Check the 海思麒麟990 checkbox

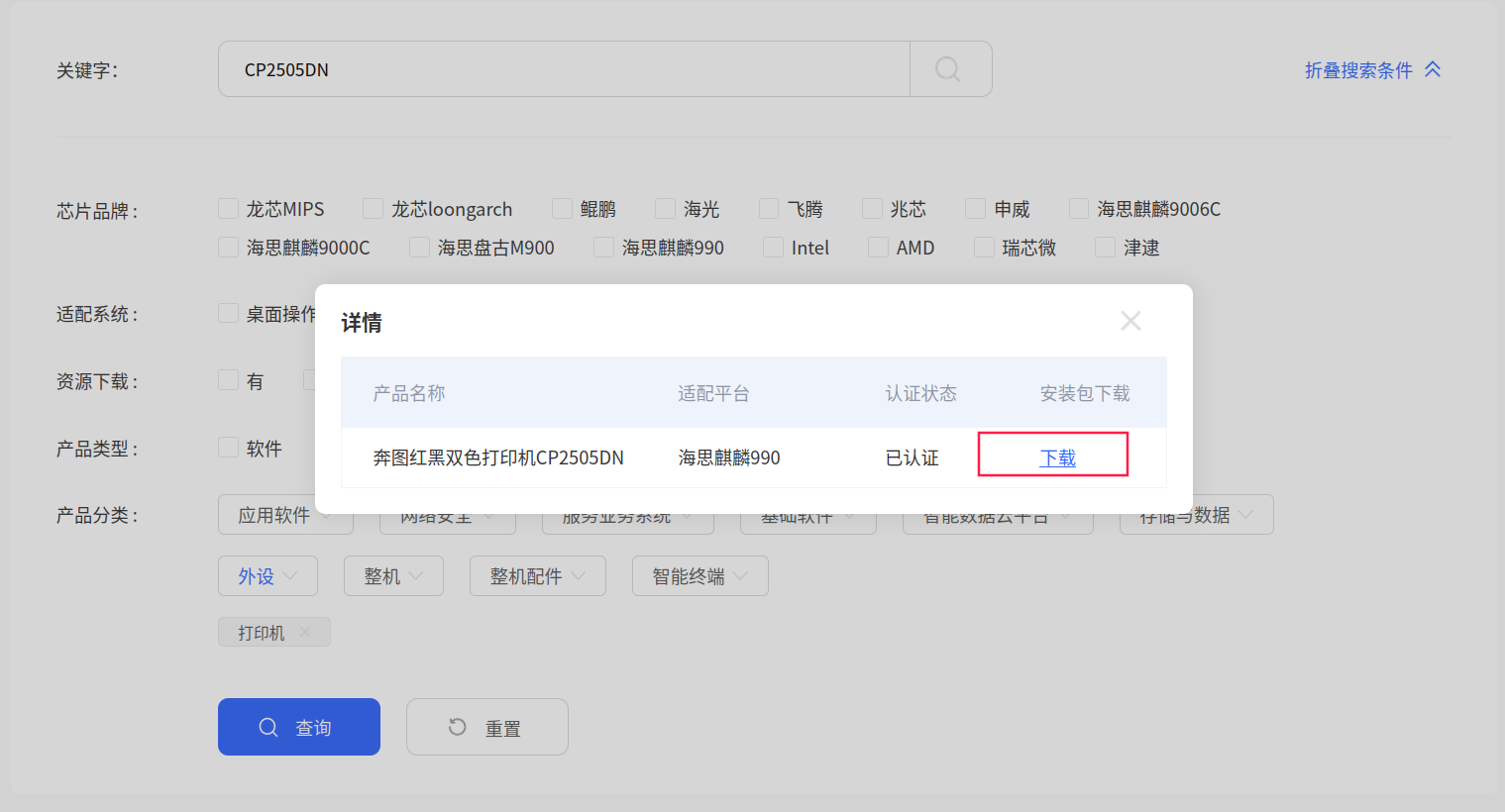click(603, 247)
